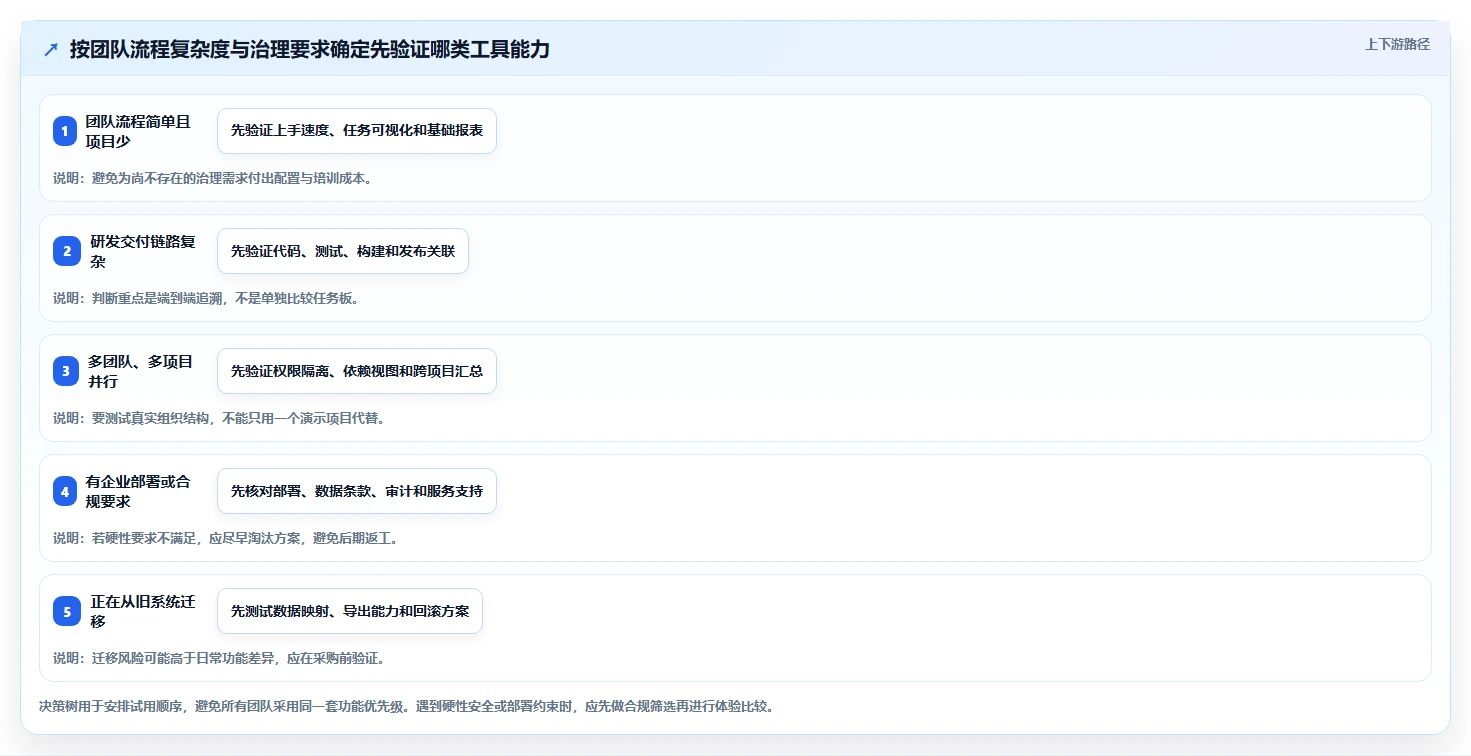
Task: Click step number 4 badge
Action: pyautogui.click(x=65, y=491)
